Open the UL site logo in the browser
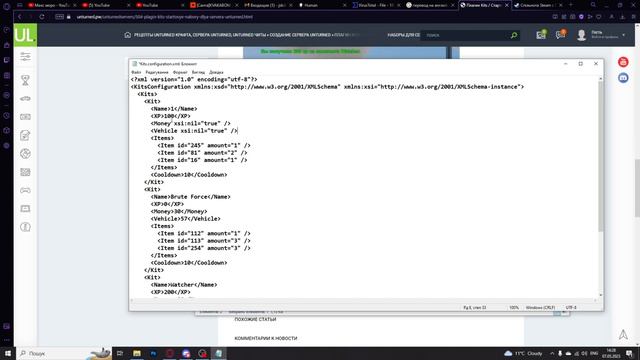640x360 pixels. click(25, 35)
